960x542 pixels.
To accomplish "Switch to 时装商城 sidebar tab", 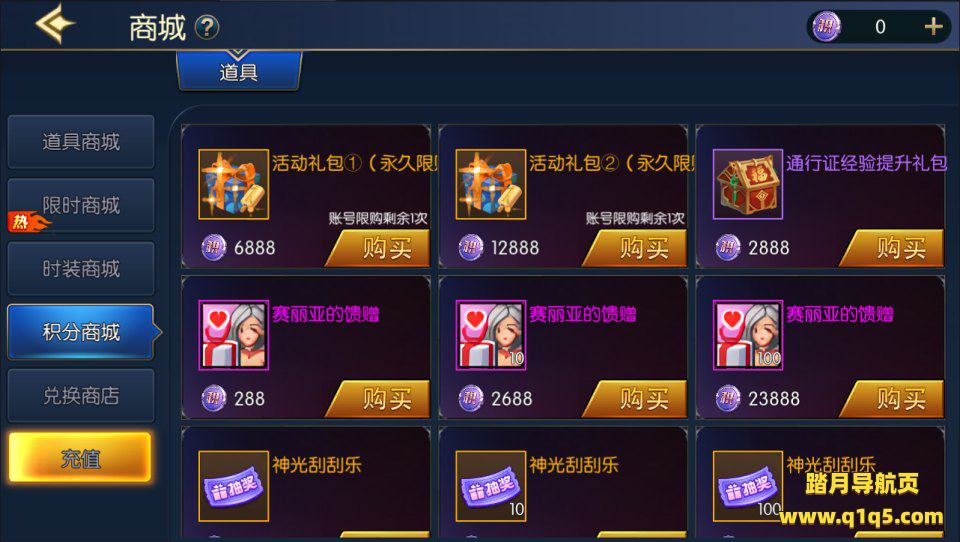I will 81,268.
